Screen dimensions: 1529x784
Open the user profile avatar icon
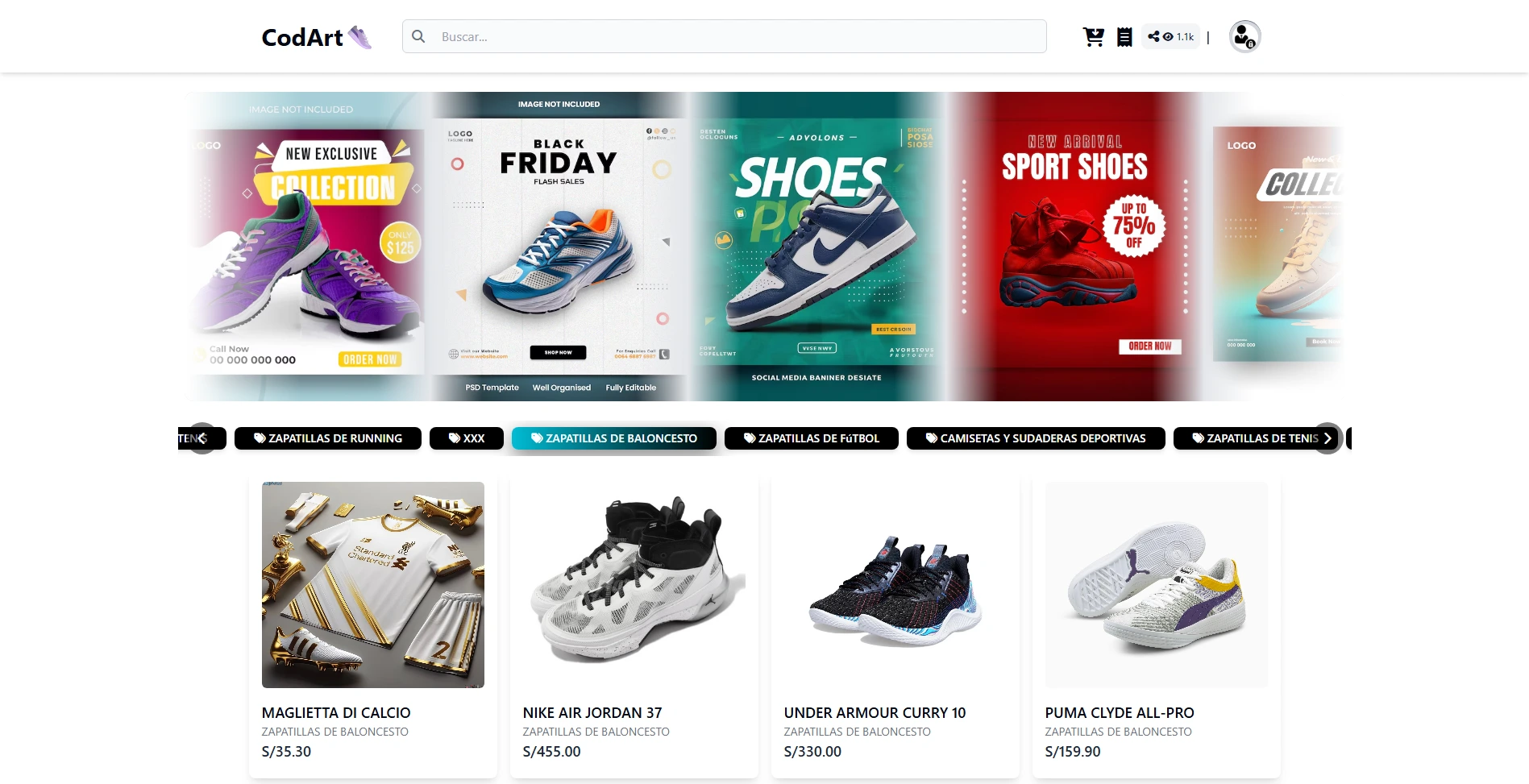click(1244, 36)
